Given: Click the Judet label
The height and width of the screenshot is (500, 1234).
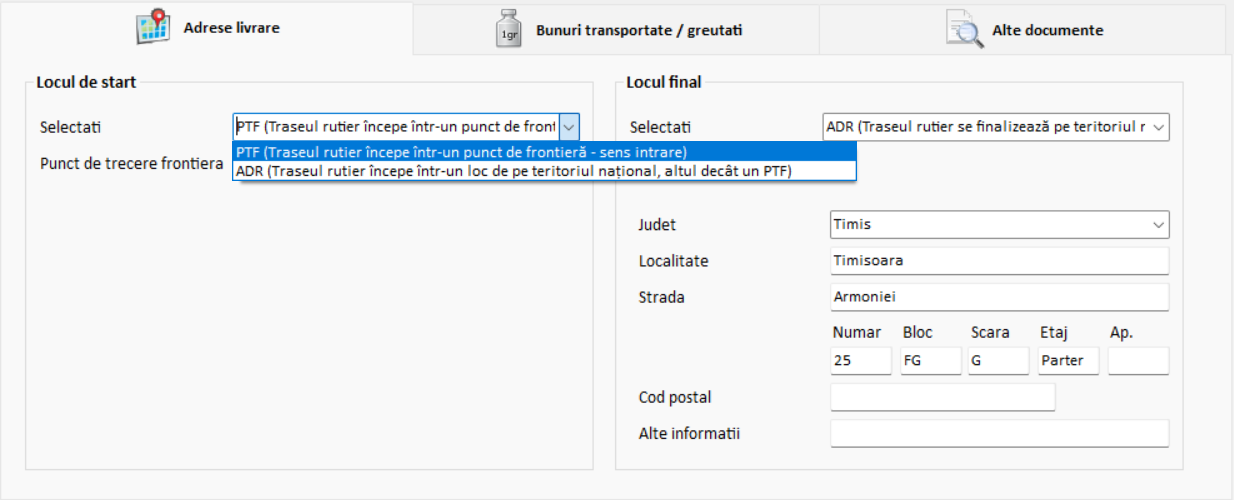Looking at the screenshot, I should tap(657, 225).
